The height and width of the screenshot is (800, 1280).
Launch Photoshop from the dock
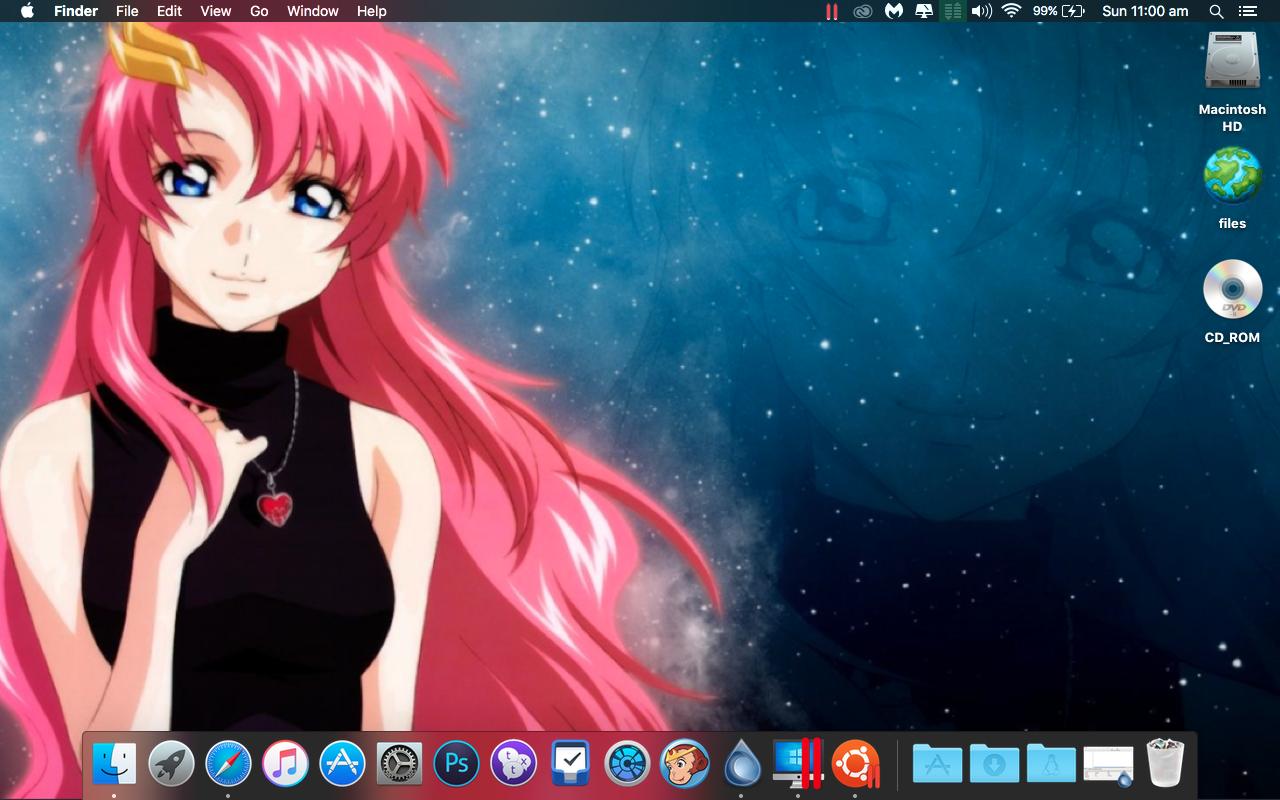(456, 764)
